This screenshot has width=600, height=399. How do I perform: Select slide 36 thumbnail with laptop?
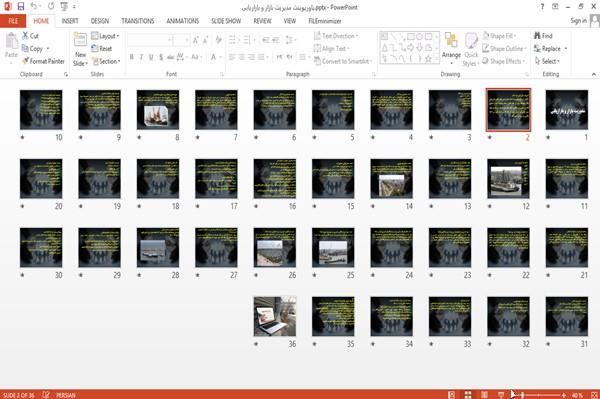(275, 316)
